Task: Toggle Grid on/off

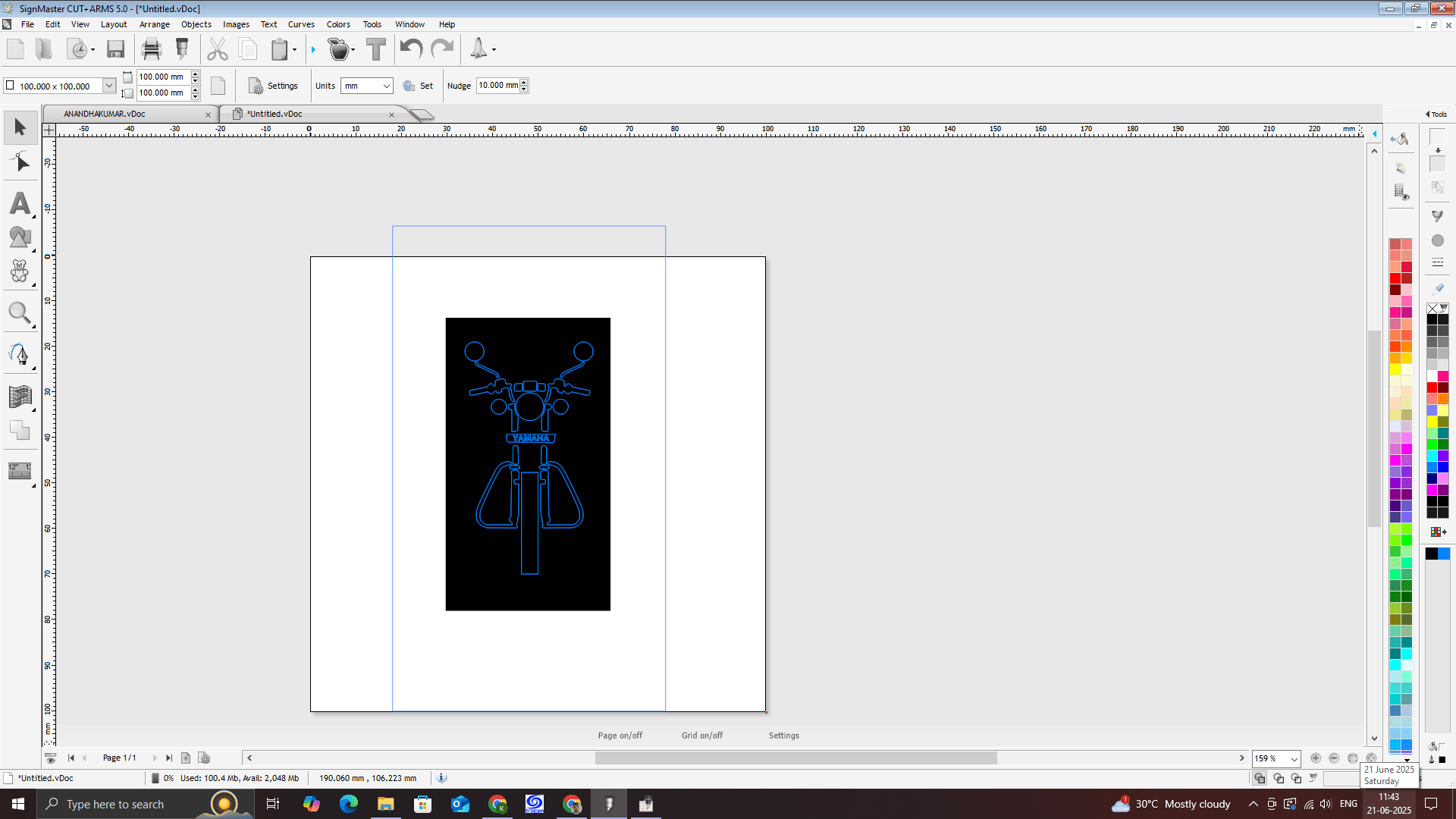Action: coord(701,736)
